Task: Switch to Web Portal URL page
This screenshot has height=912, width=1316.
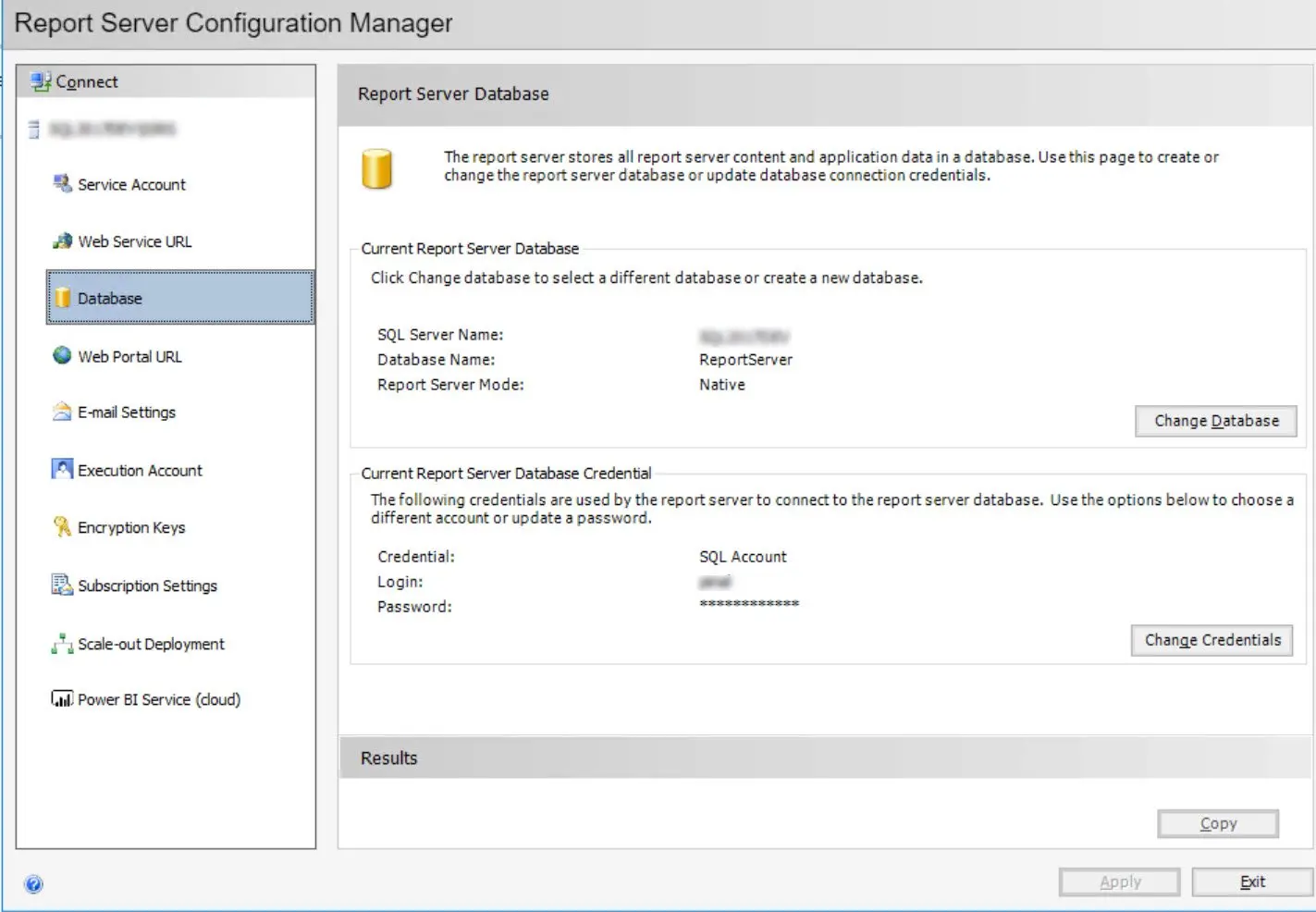Action: click(129, 356)
